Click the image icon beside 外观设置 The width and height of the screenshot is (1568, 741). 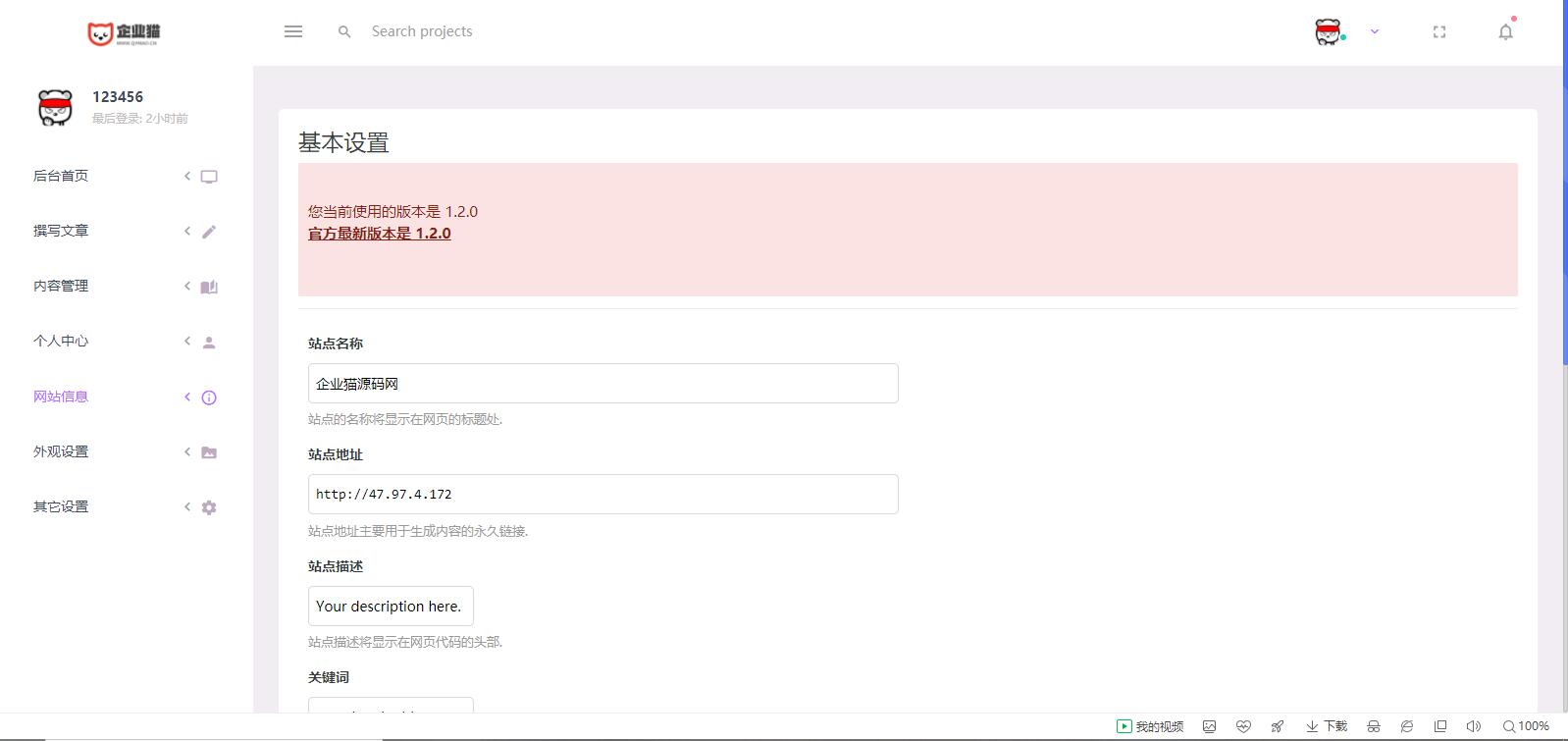(x=209, y=452)
